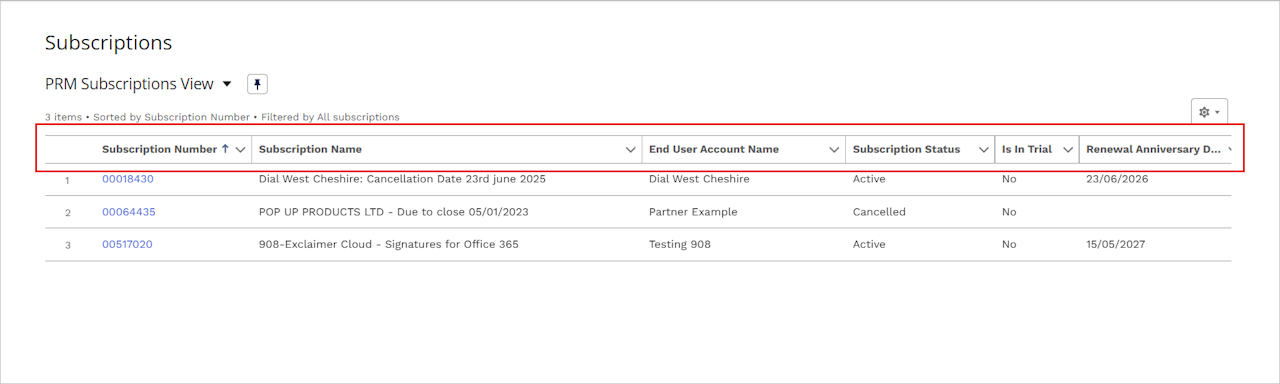Open subscription 00517020
Image resolution: width=1280 pixels, height=384 pixels.
(x=127, y=244)
